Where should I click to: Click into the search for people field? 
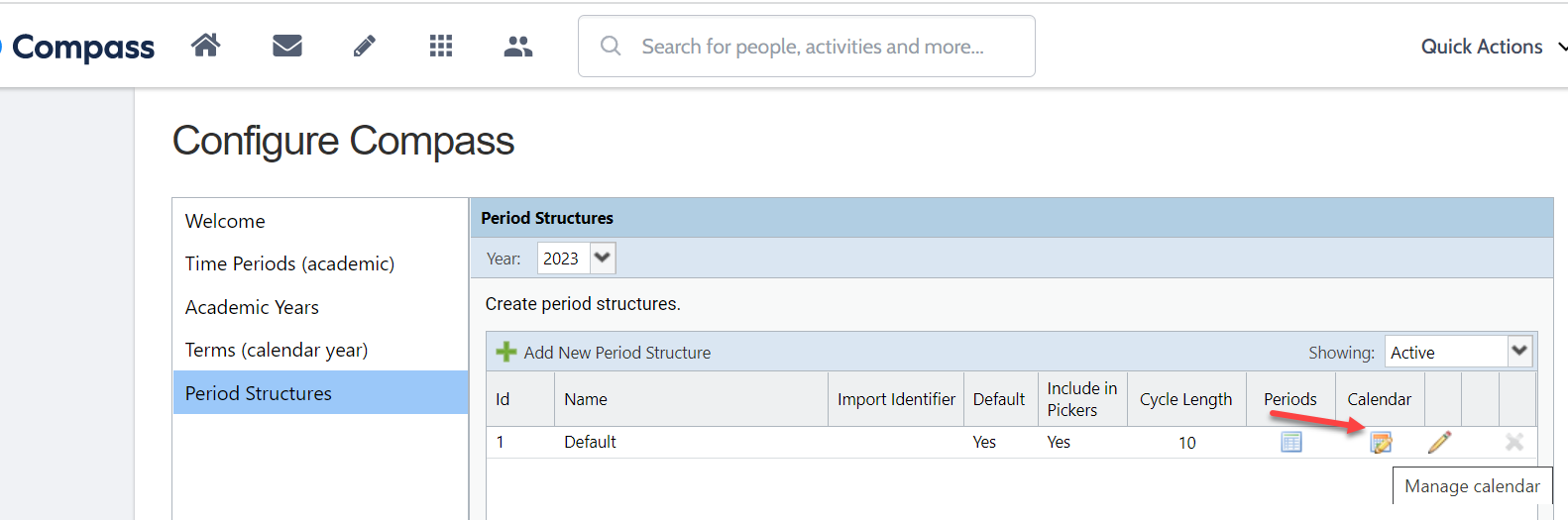pos(813,47)
